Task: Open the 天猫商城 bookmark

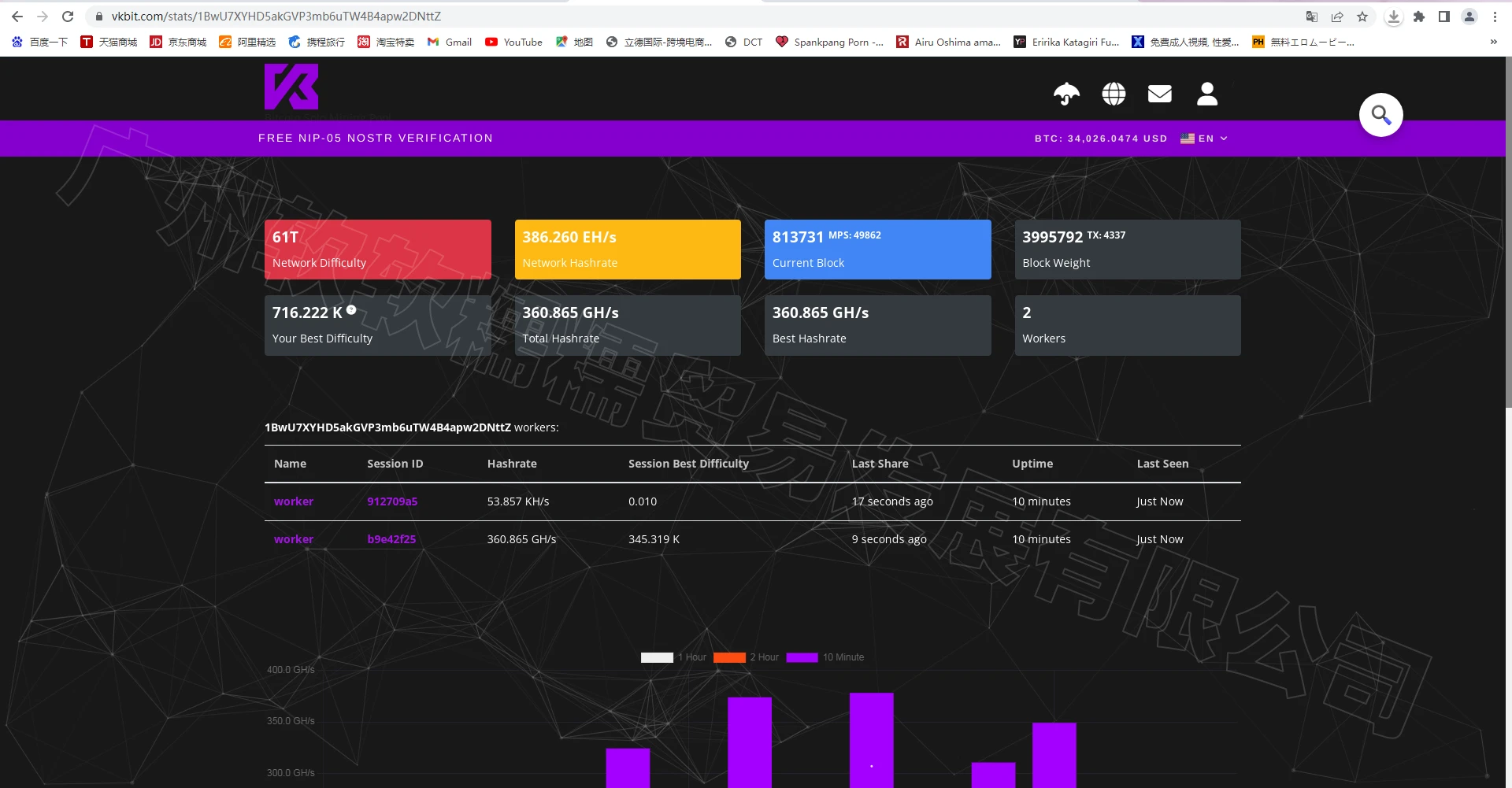Action: pos(109,43)
